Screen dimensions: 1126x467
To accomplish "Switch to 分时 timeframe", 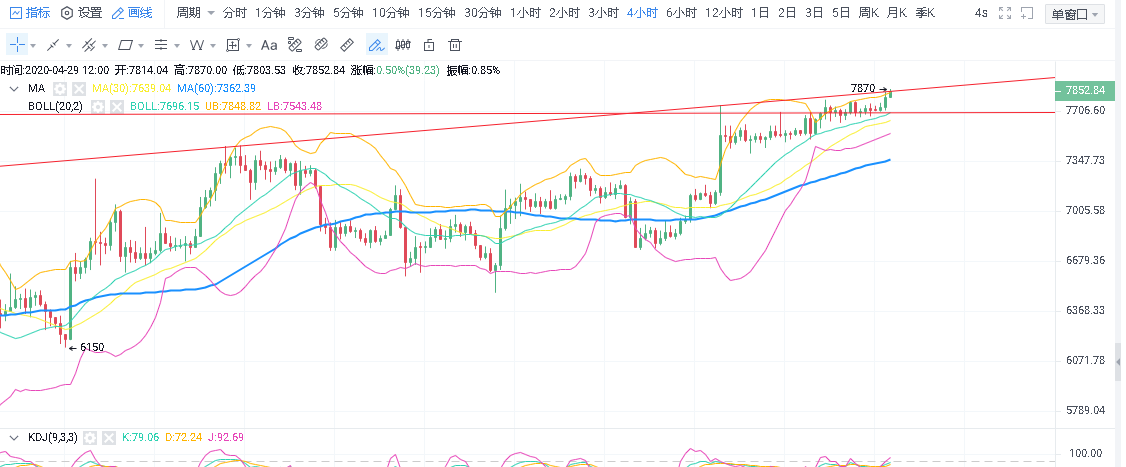I will tap(234, 12).
